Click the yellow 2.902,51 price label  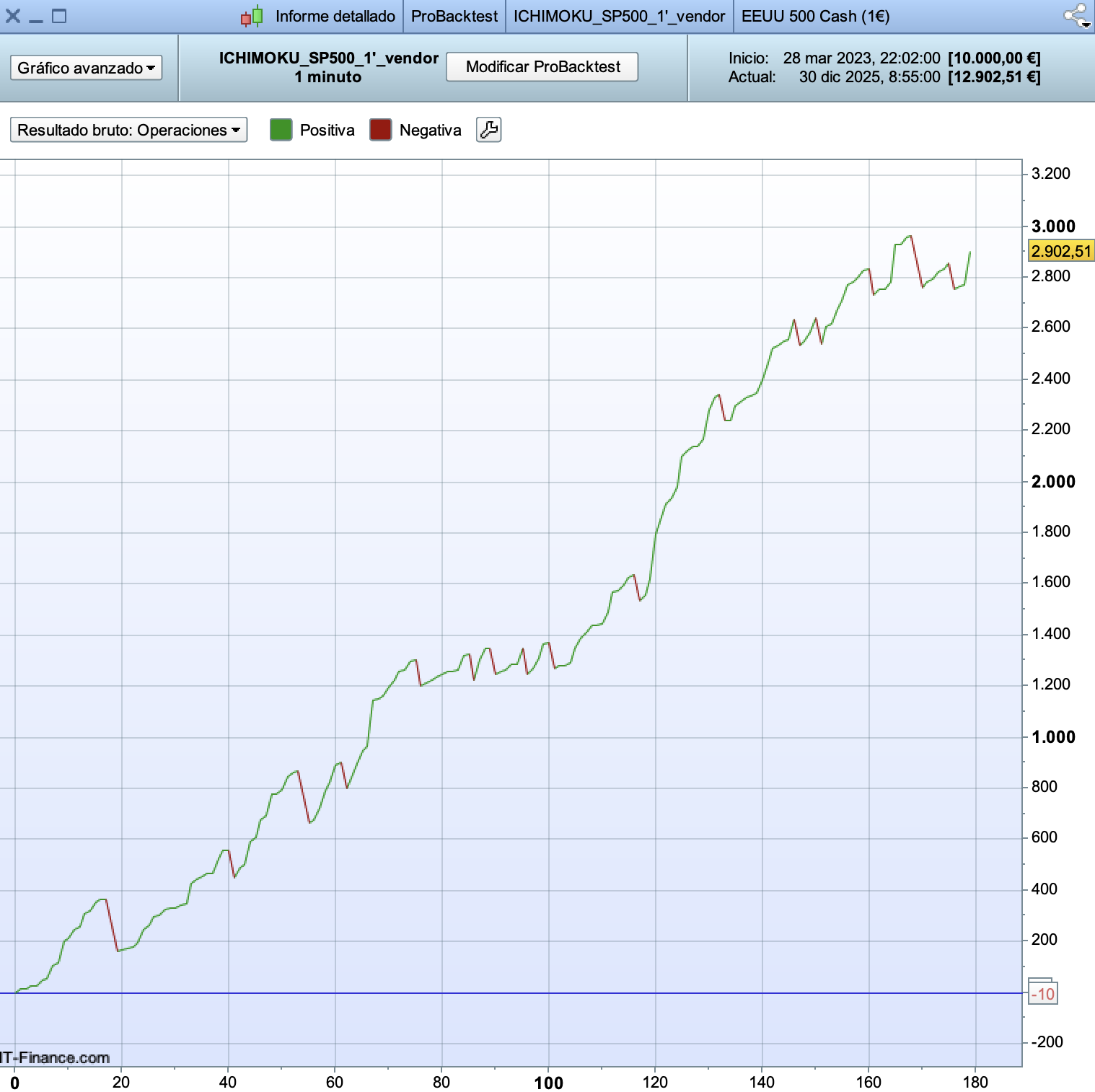tap(1060, 251)
